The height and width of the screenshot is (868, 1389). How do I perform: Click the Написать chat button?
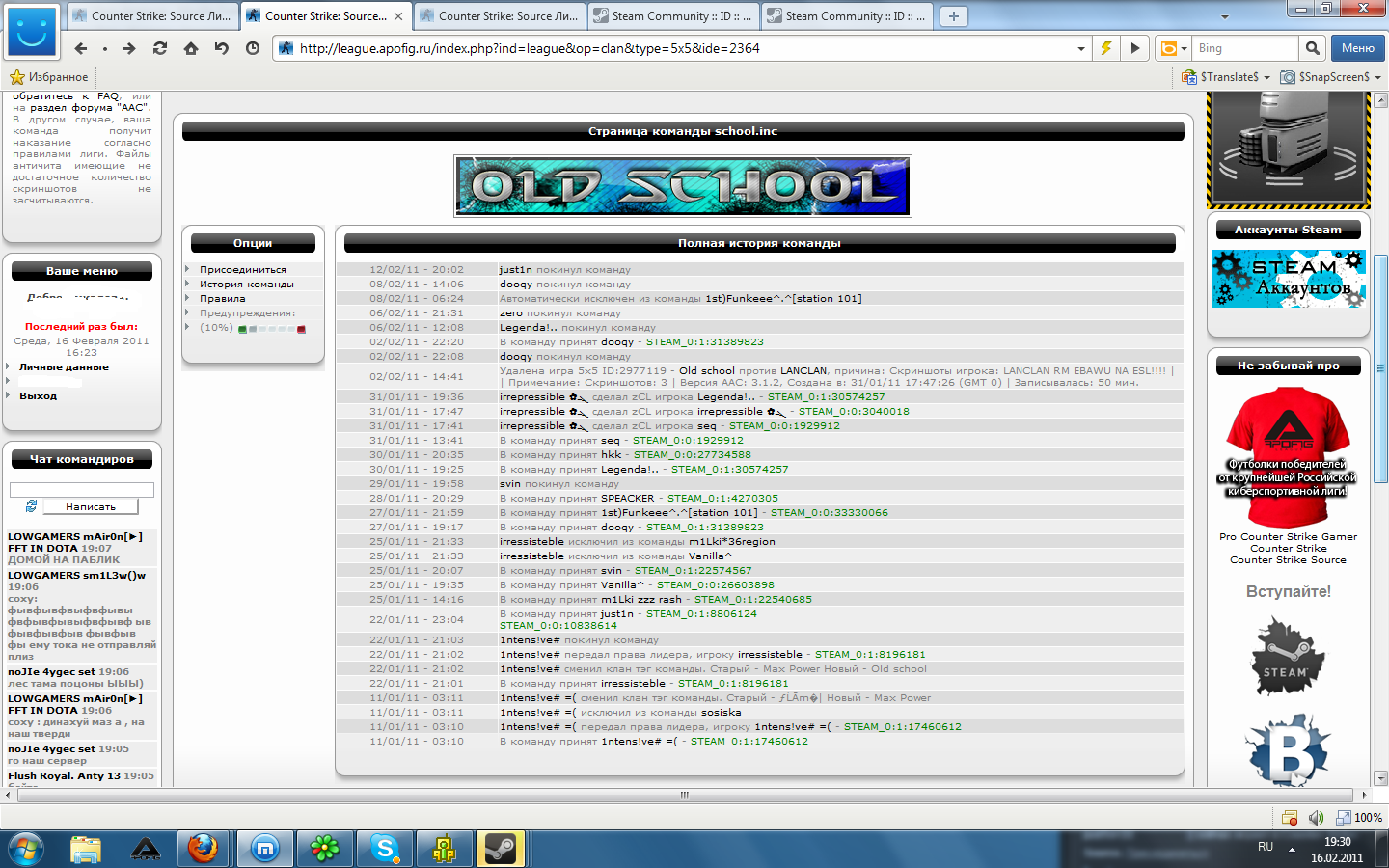click(x=91, y=506)
